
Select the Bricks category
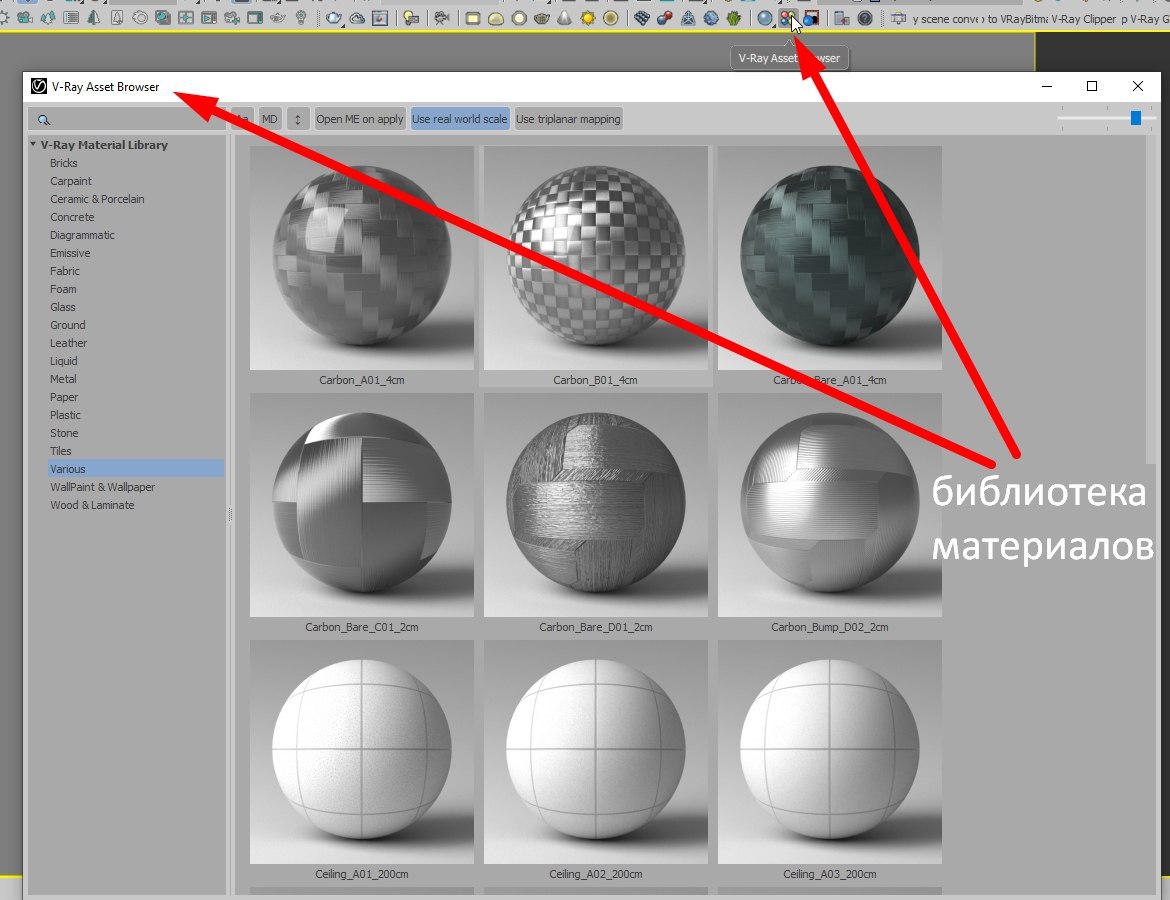pyautogui.click(x=63, y=163)
